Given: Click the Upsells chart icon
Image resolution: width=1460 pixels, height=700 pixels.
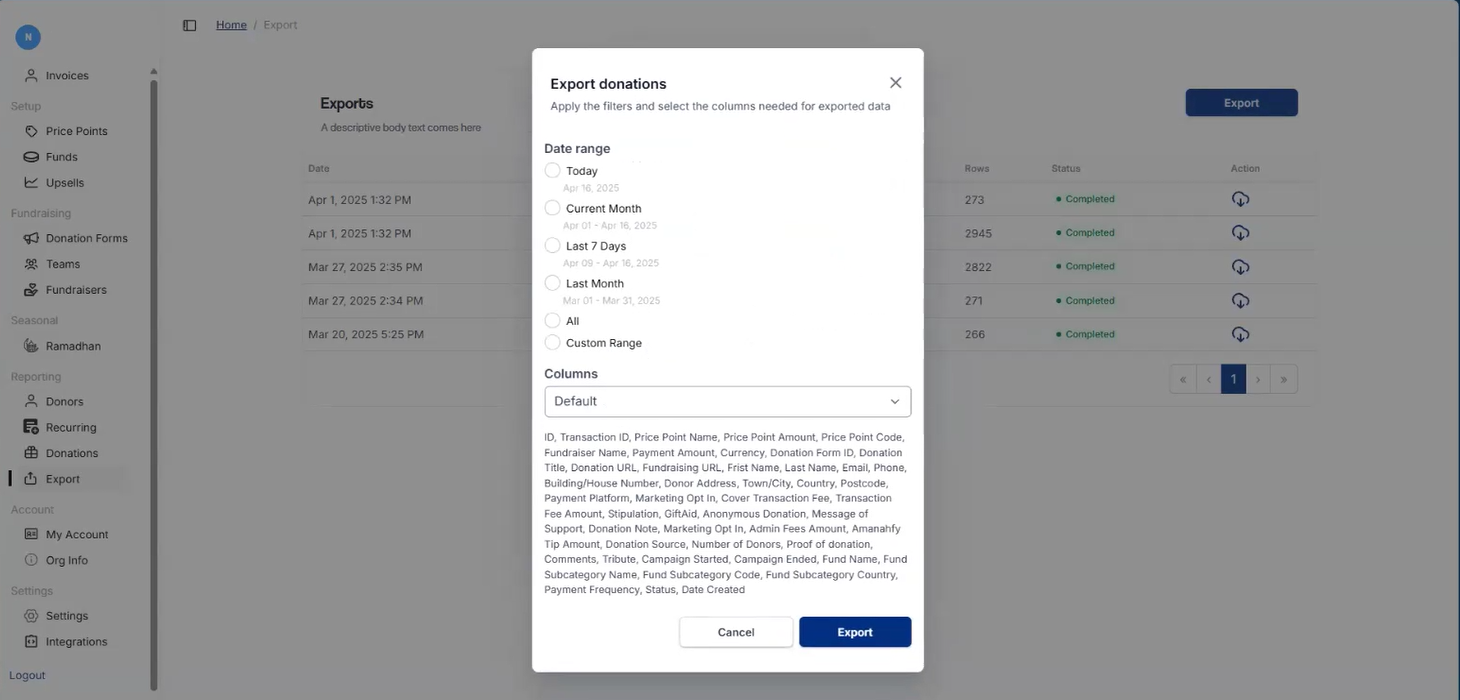Looking at the screenshot, I should [x=31, y=183].
